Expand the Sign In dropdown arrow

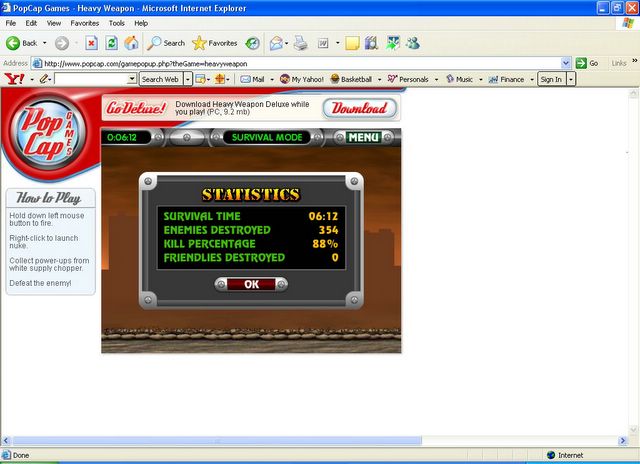[571, 79]
